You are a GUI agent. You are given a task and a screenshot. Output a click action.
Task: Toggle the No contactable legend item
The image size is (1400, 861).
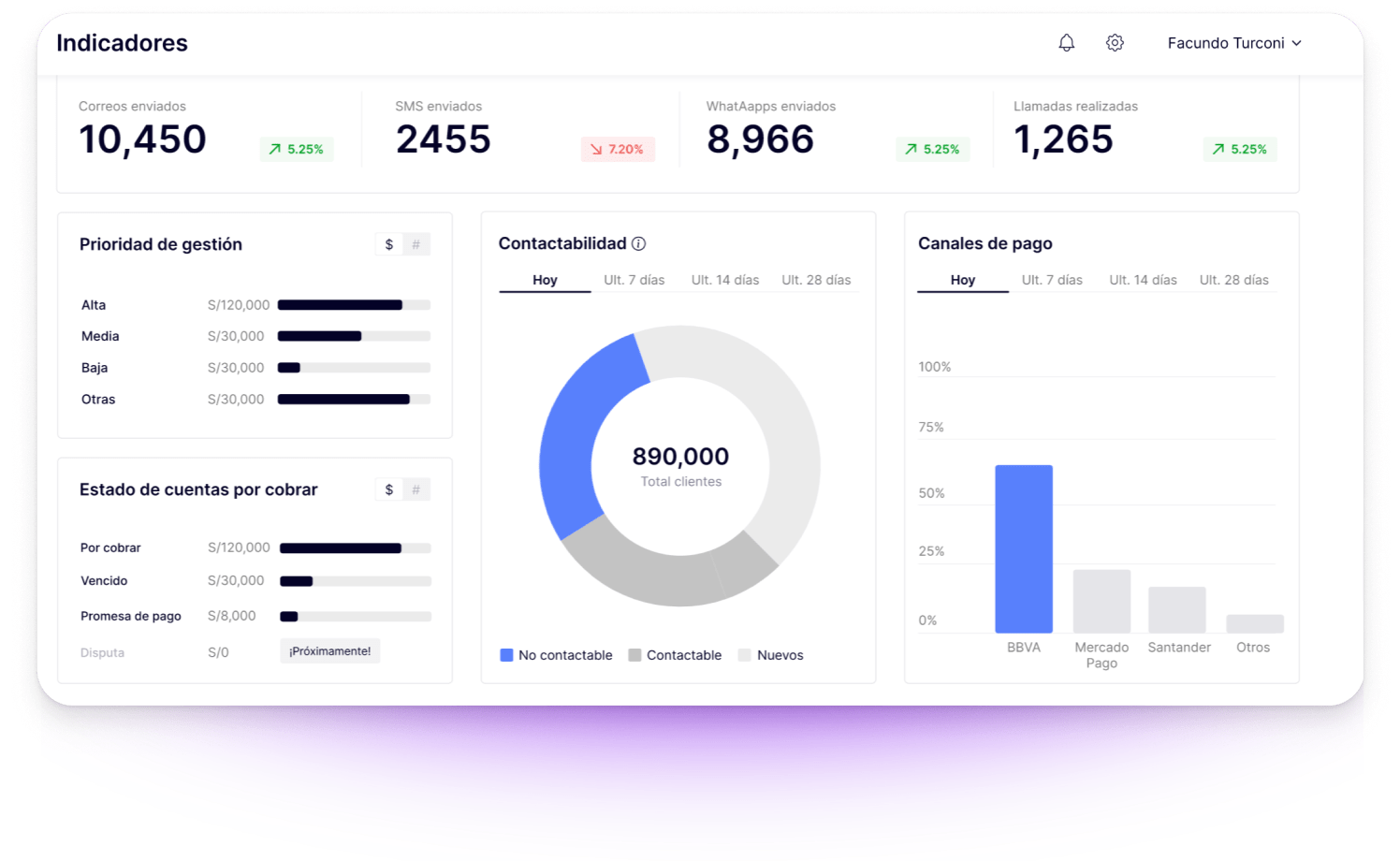556,655
